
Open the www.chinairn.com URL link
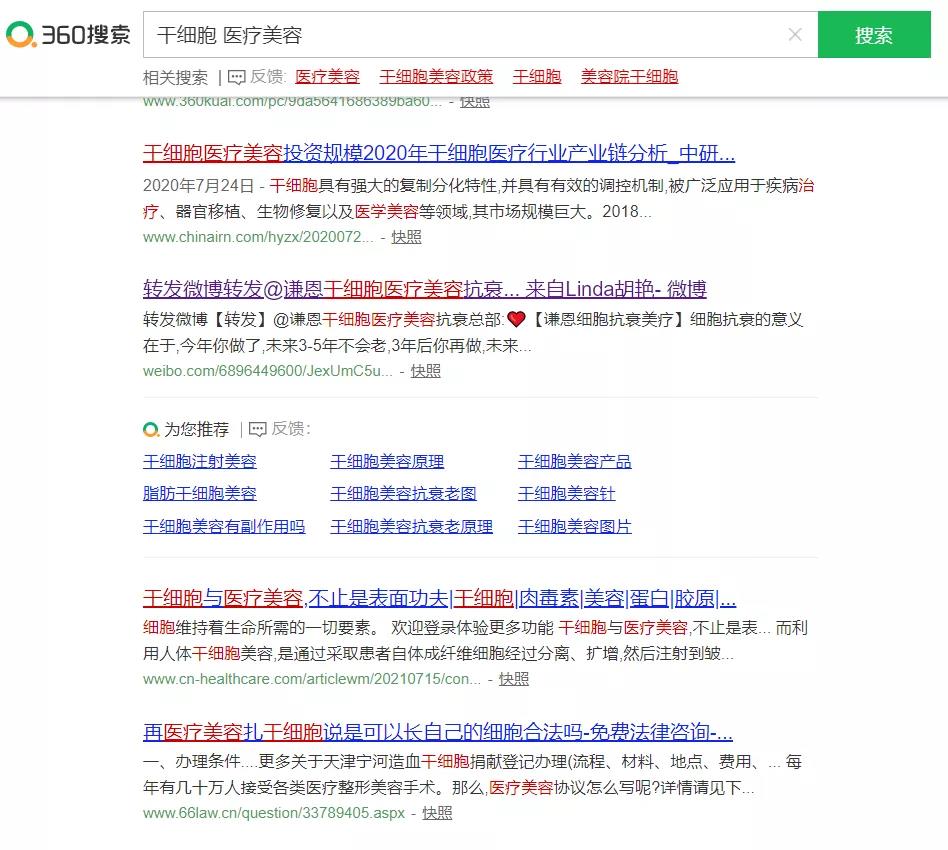click(x=258, y=237)
